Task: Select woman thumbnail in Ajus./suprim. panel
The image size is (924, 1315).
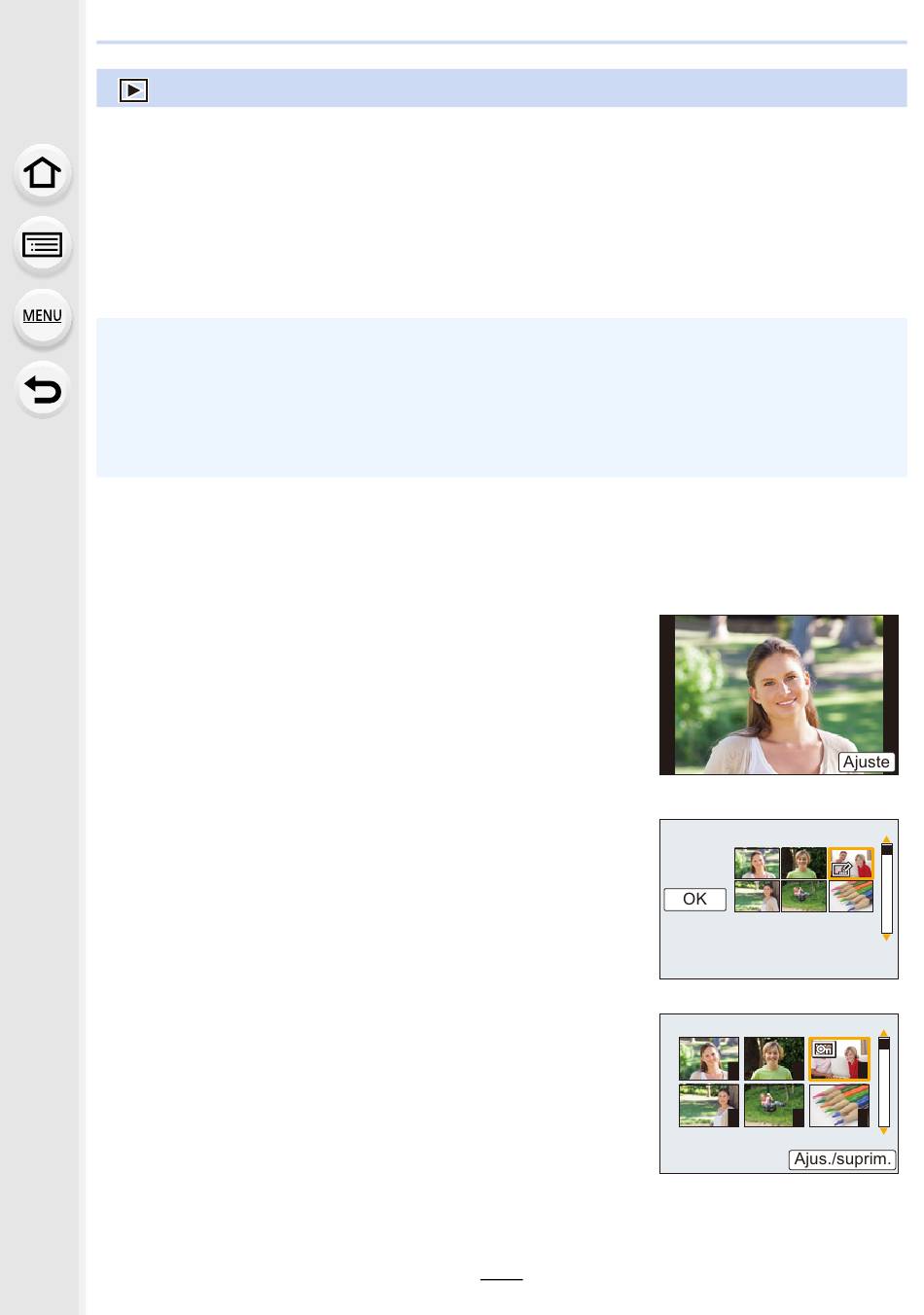Action: [708, 1058]
